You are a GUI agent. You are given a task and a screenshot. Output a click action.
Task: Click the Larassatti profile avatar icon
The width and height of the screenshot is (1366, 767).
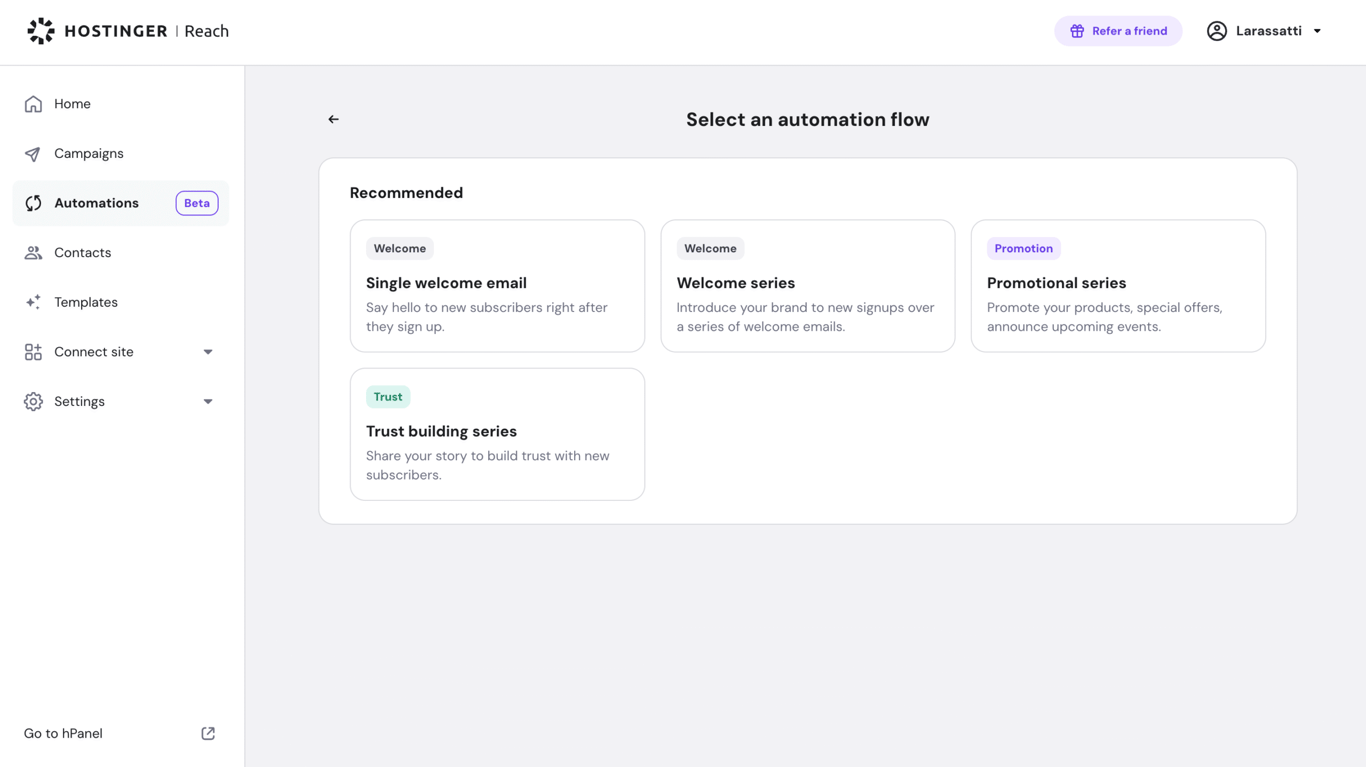coord(1217,30)
